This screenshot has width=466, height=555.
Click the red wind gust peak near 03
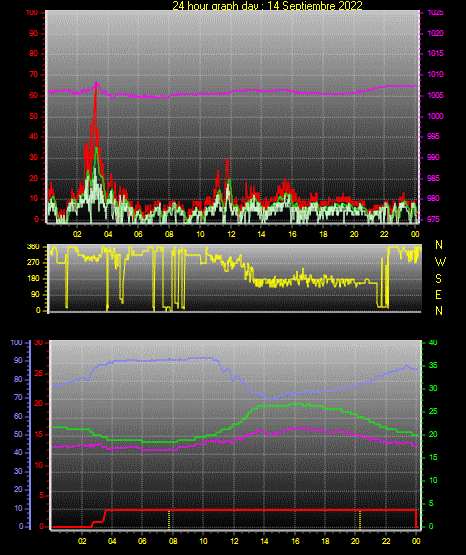(x=96, y=87)
